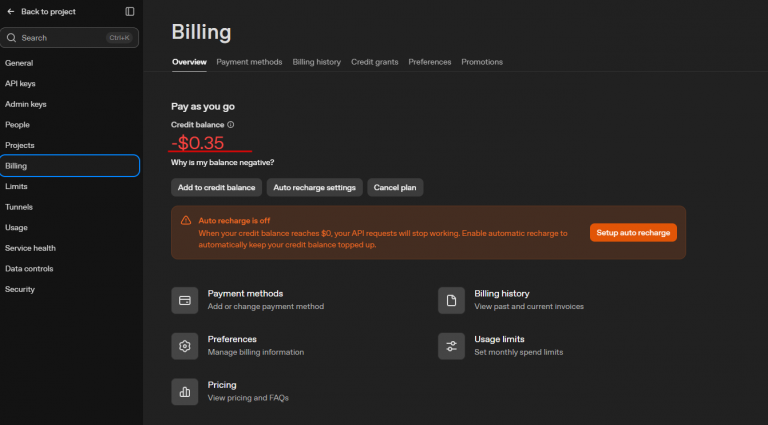Click the back arrow icon
The height and width of the screenshot is (425, 768).
(11, 12)
